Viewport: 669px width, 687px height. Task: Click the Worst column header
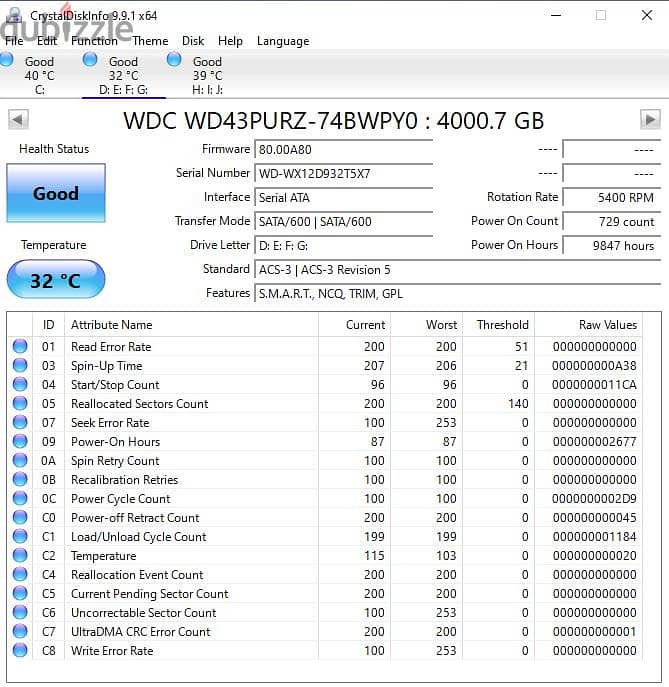click(x=427, y=325)
